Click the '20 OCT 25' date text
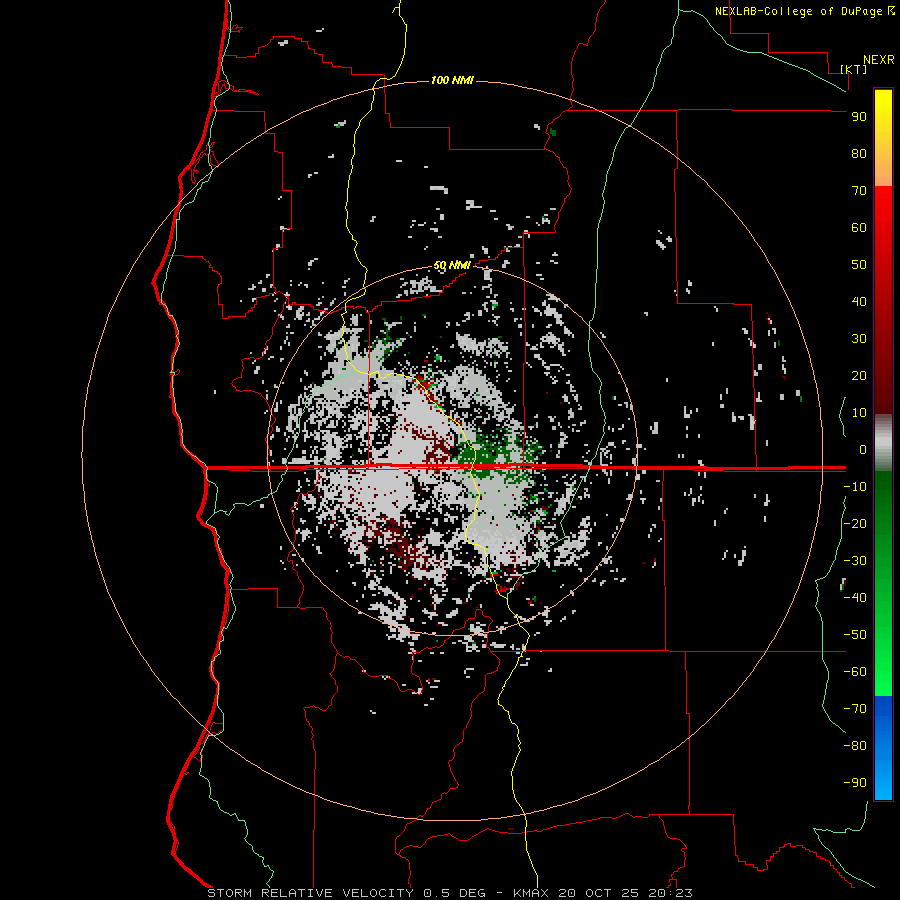900x900 pixels. tap(599, 893)
